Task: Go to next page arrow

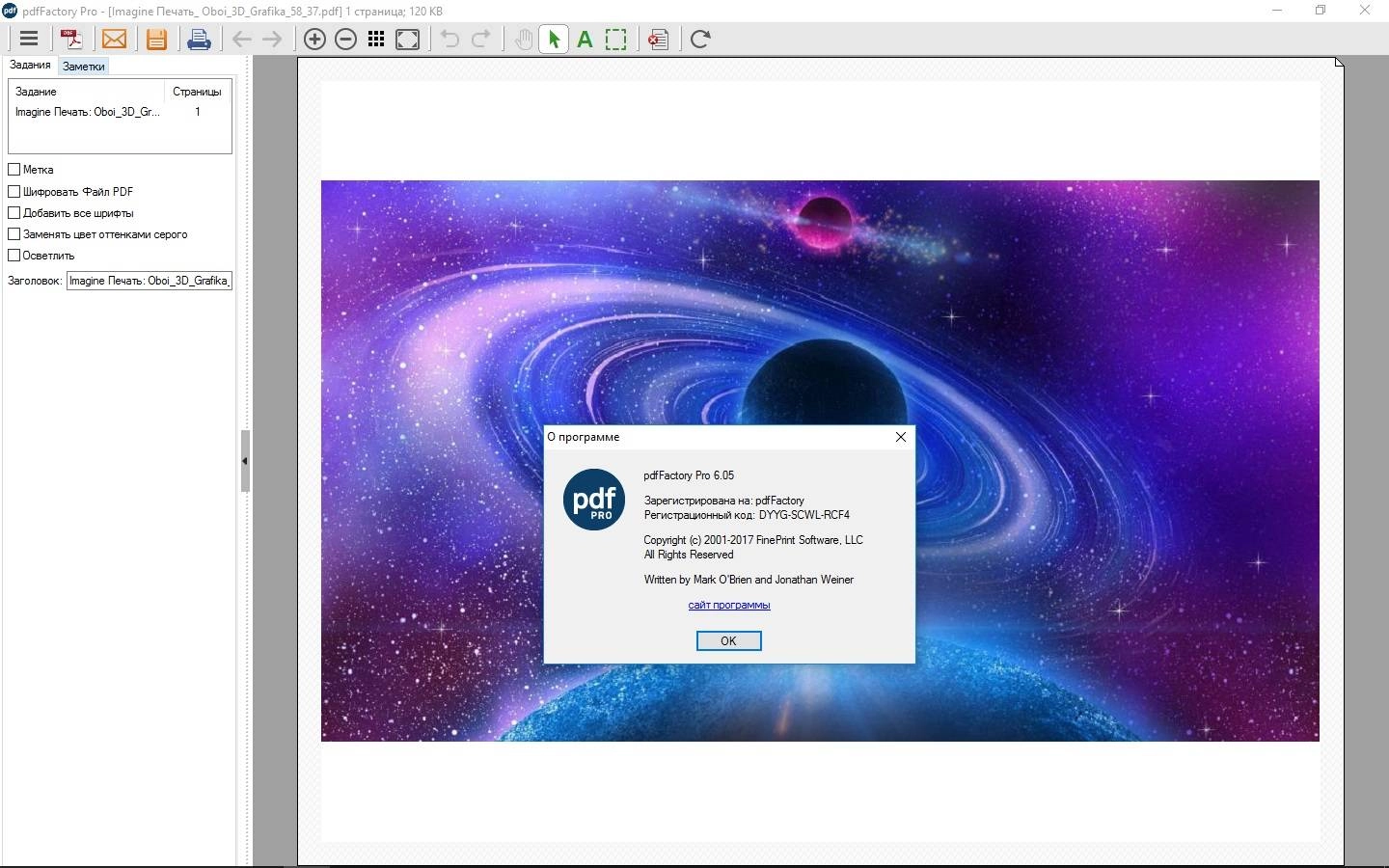Action: [x=273, y=39]
